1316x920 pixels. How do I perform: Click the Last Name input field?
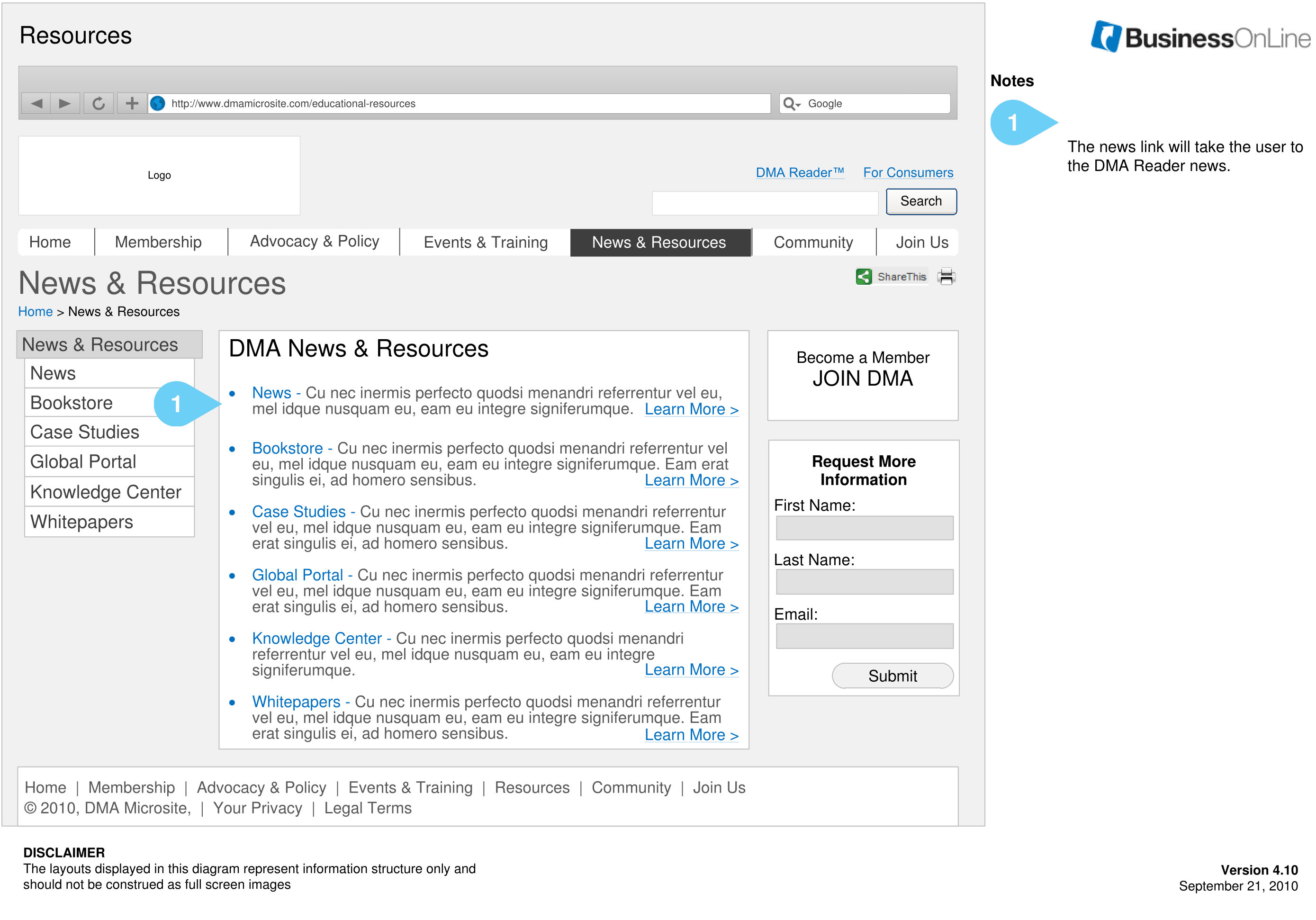[x=865, y=582]
